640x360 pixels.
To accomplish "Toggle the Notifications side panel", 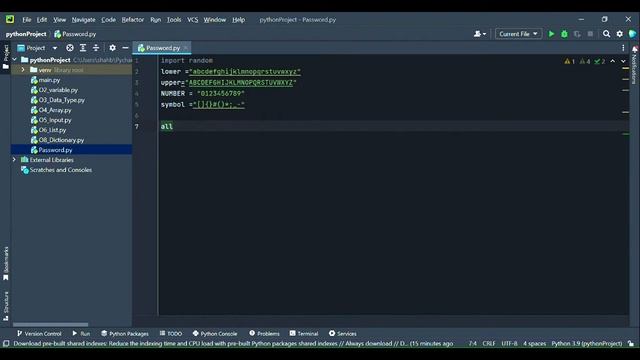I will 634,65.
